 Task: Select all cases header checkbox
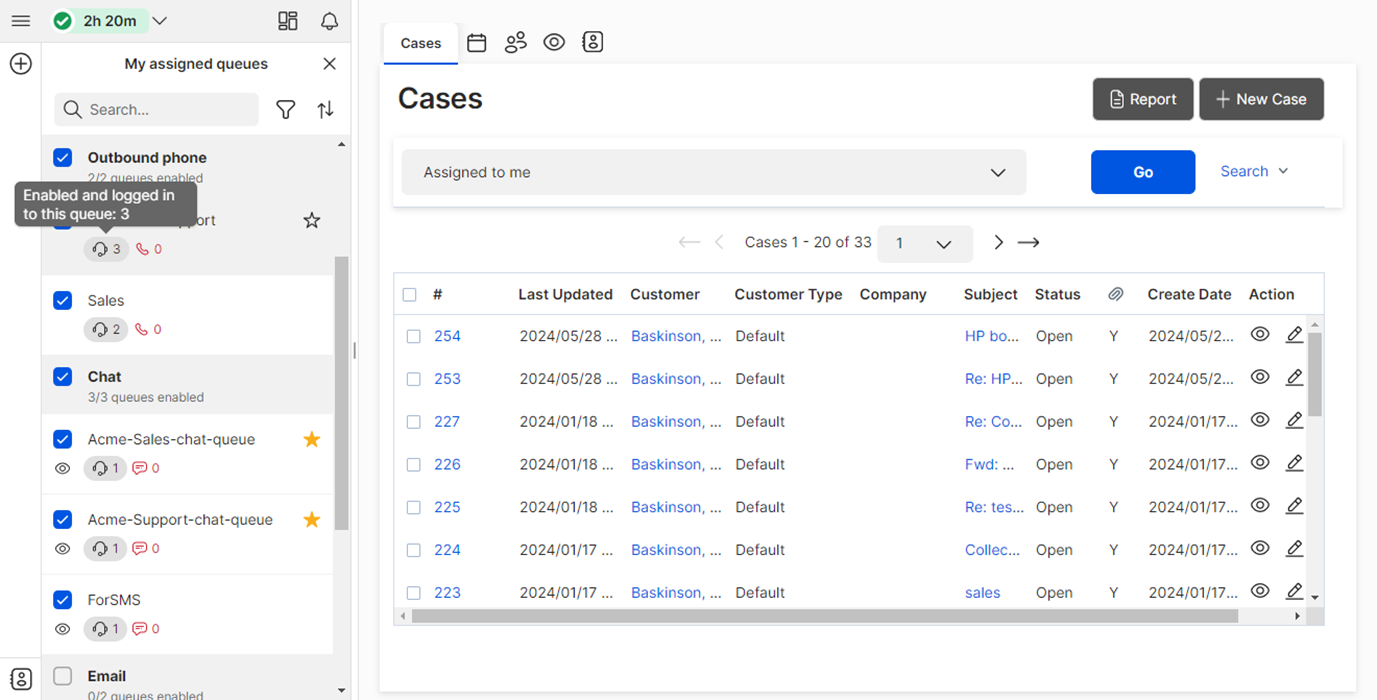click(409, 294)
